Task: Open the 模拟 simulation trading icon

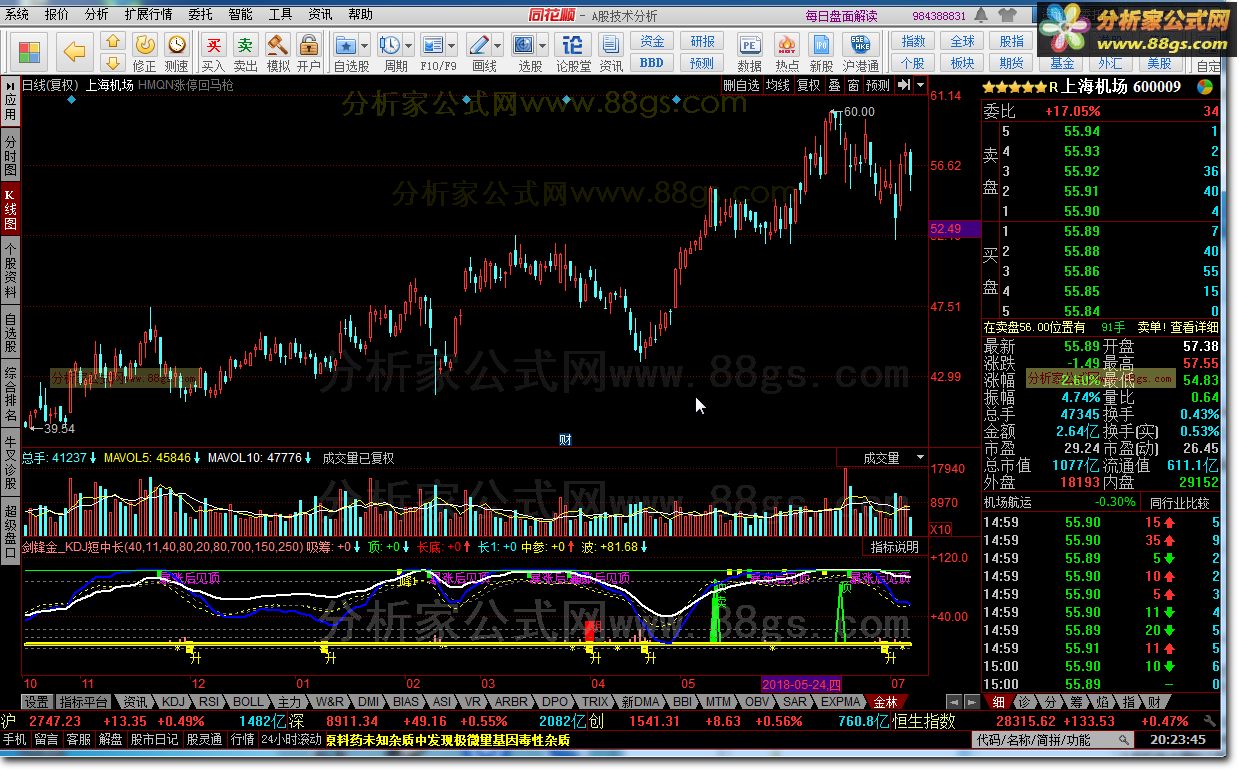Action: [x=277, y=52]
